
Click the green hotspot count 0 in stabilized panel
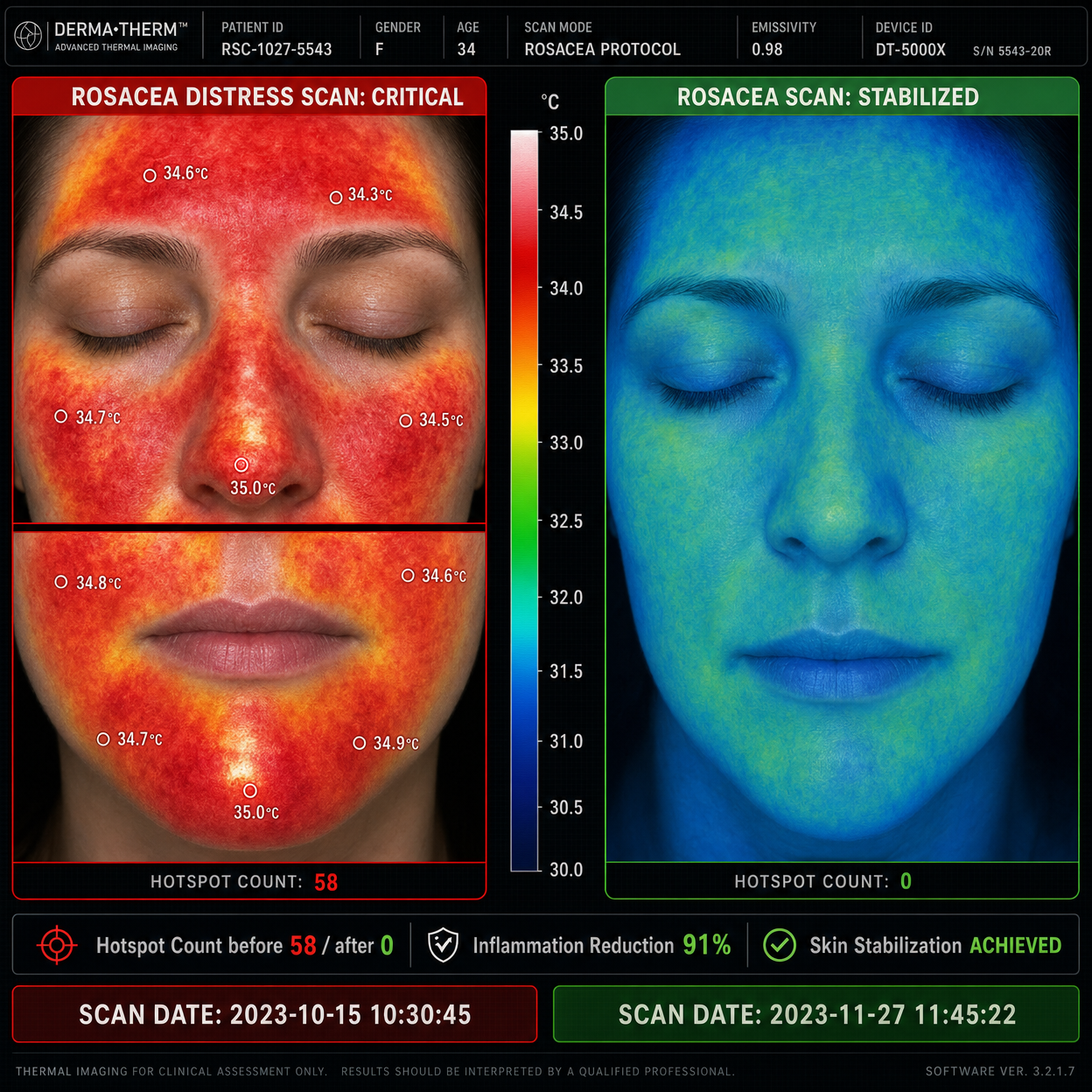tap(906, 881)
